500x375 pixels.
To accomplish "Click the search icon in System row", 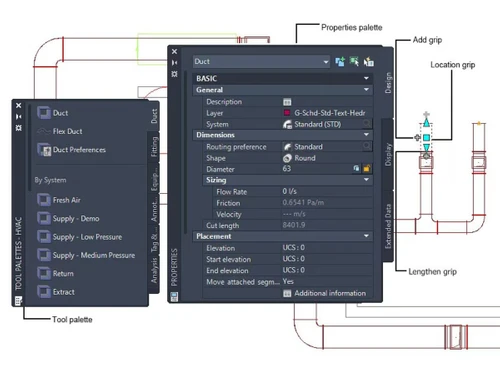I will click(367, 124).
